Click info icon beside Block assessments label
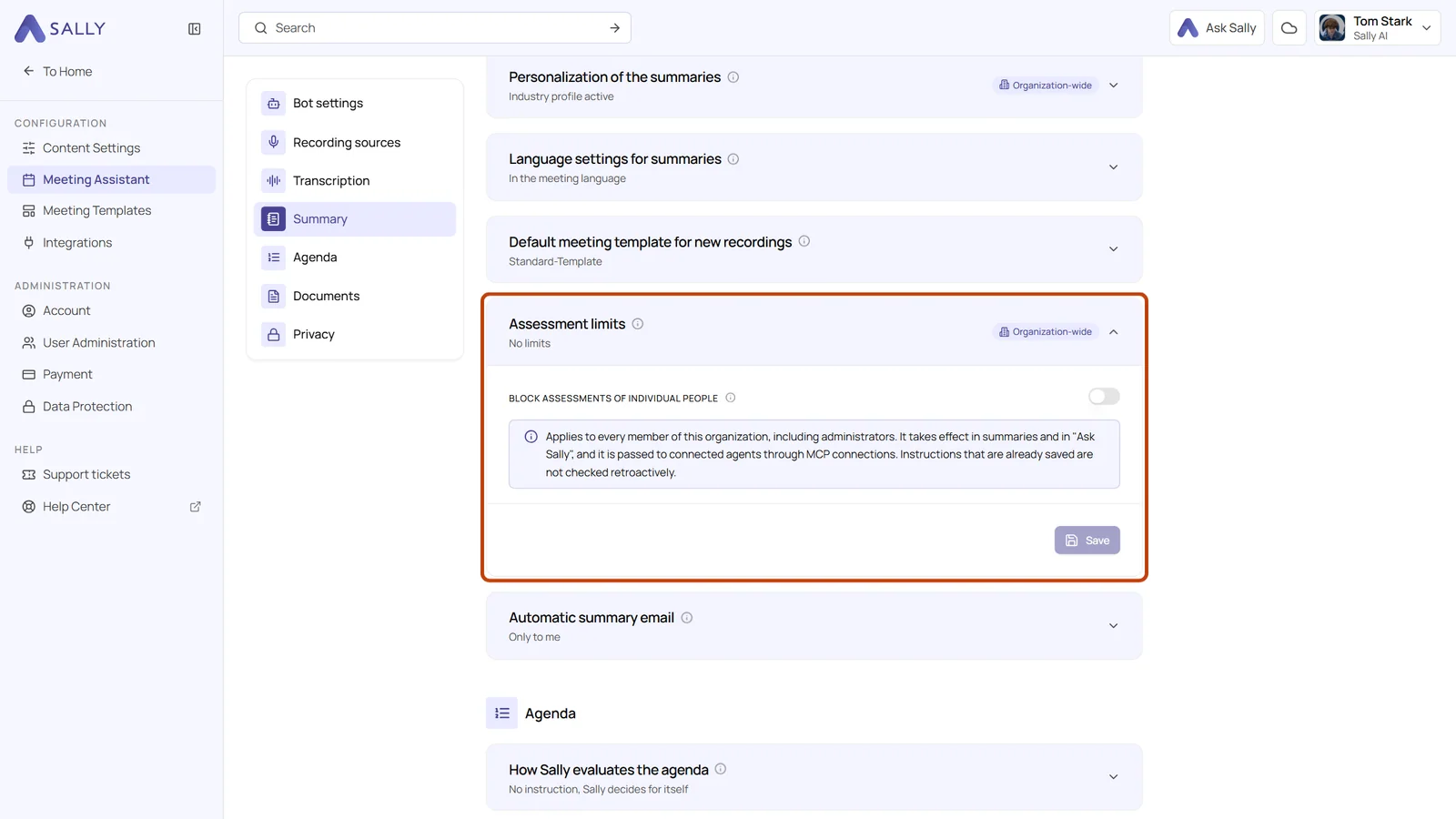The image size is (1456, 819). click(731, 398)
